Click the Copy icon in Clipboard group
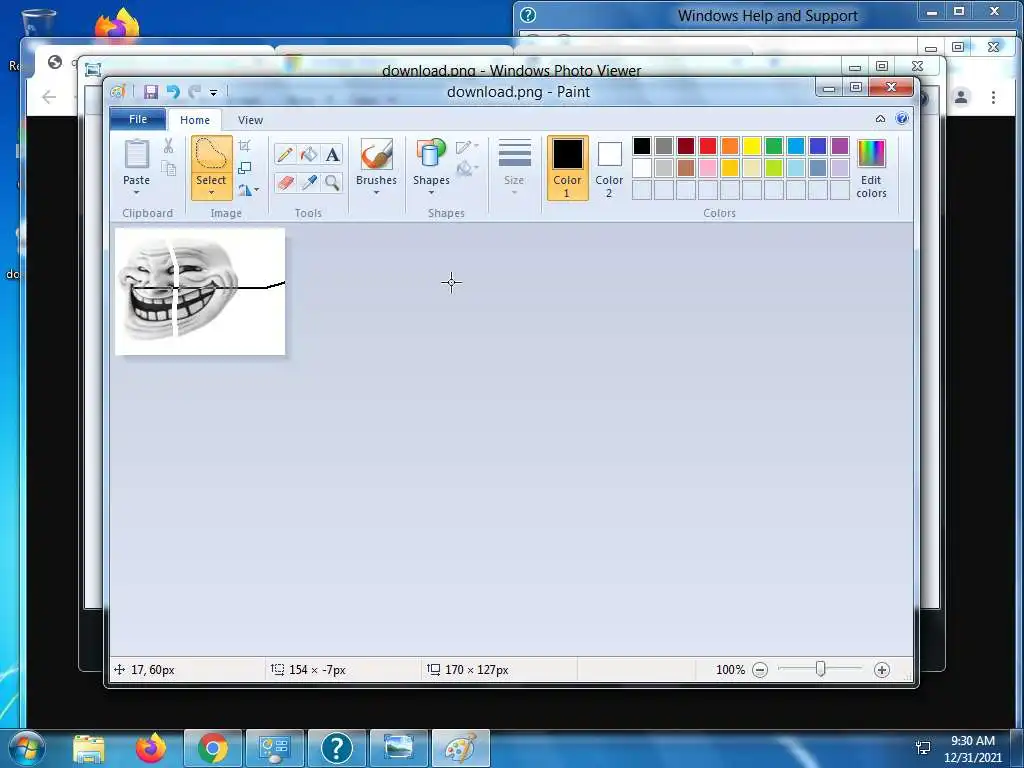The height and width of the screenshot is (768, 1024). (168, 168)
